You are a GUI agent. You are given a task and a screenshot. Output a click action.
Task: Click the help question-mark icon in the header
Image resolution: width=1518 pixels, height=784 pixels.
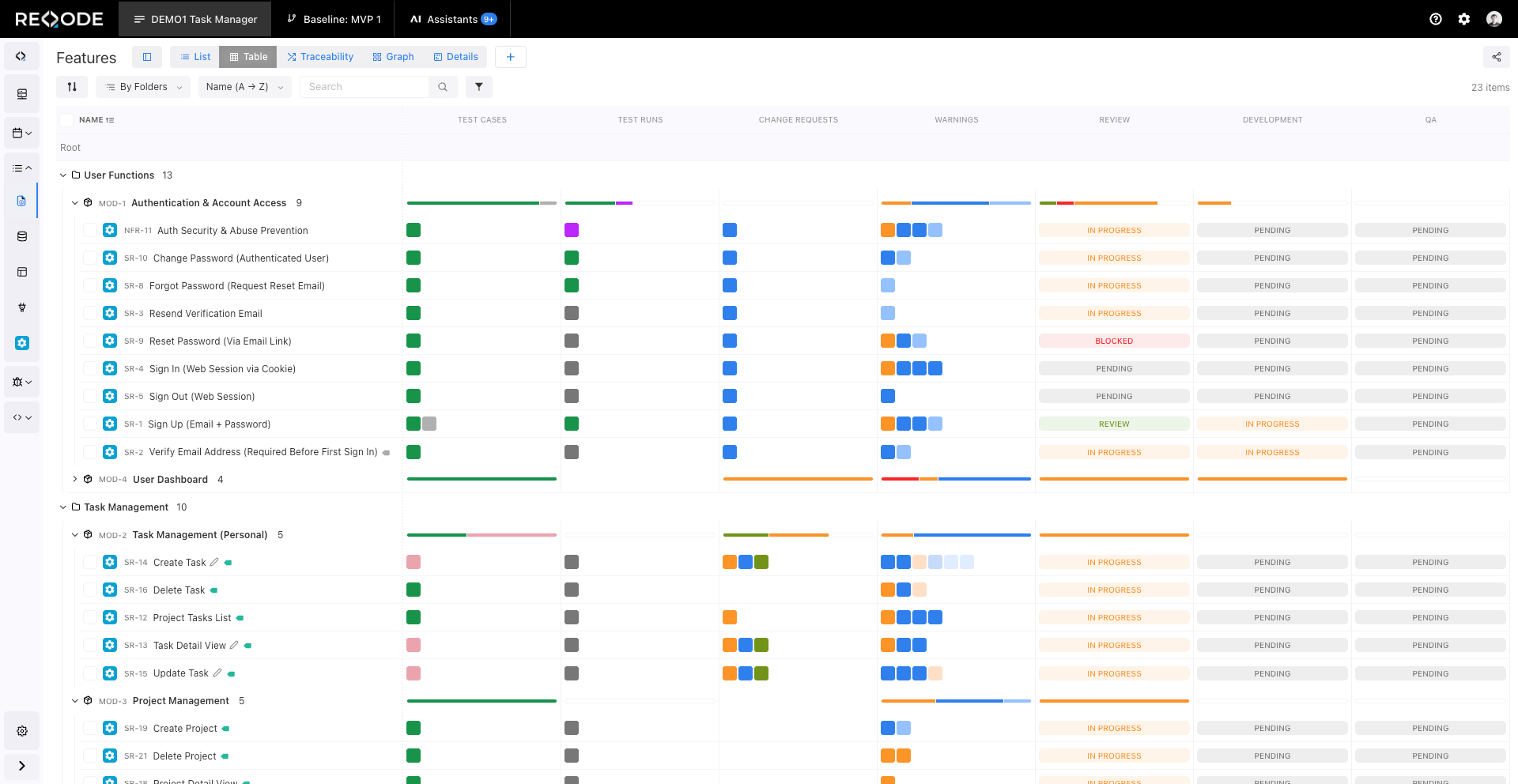[1436, 19]
